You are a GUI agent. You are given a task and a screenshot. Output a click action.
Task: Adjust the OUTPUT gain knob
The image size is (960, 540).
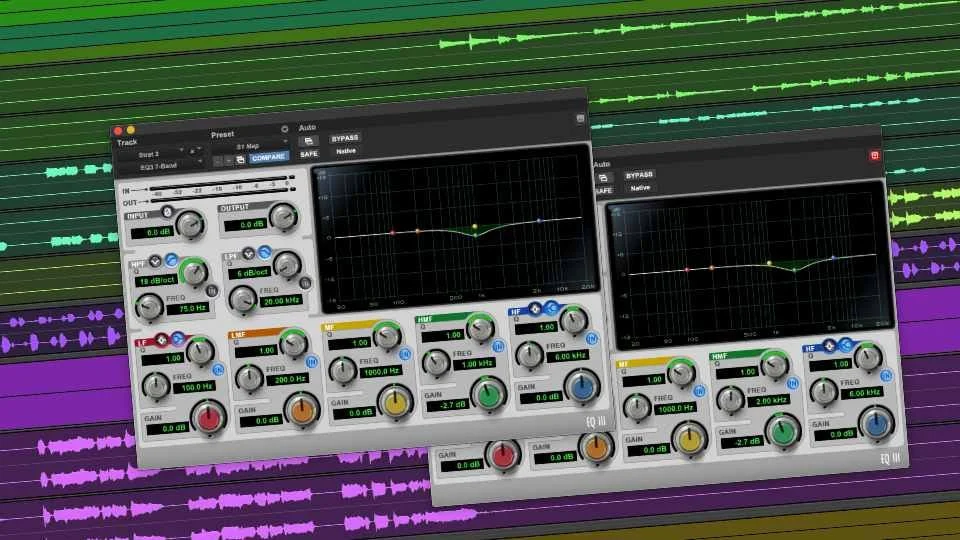[284, 217]
